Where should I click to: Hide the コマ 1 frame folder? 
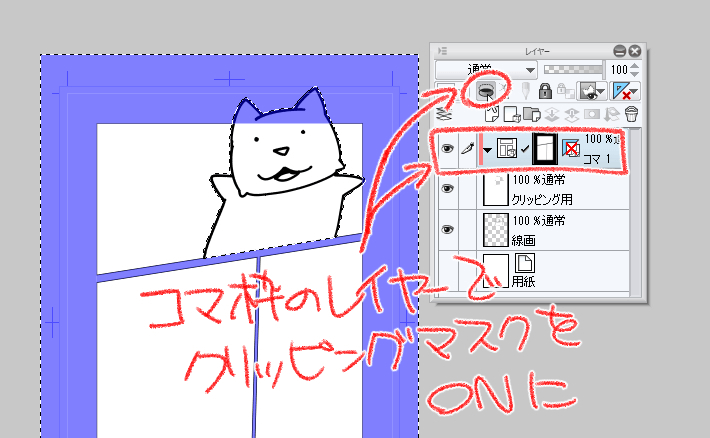point(447,149)
